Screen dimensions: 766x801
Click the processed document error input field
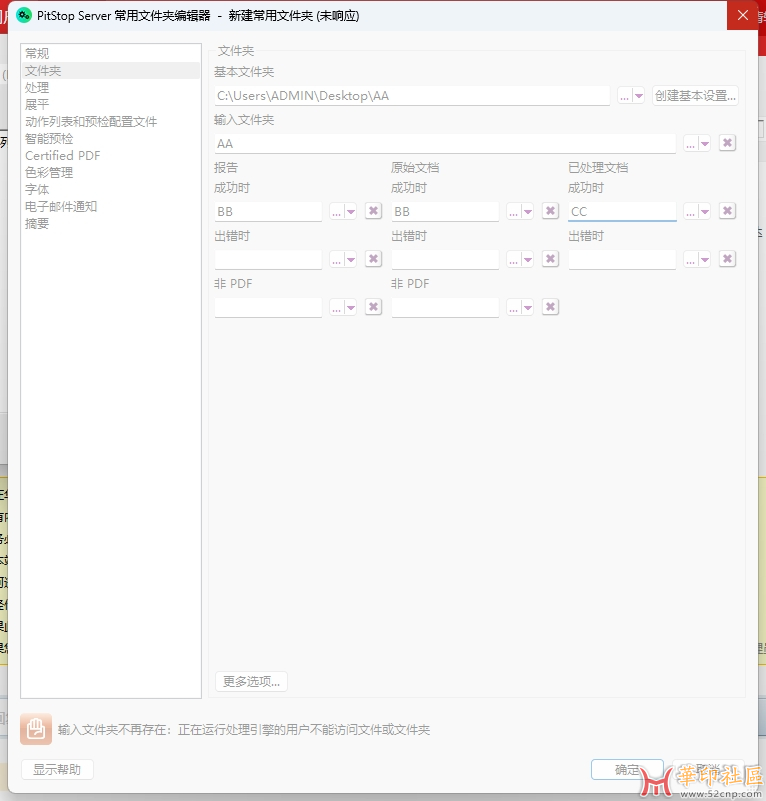click(622, 260)
